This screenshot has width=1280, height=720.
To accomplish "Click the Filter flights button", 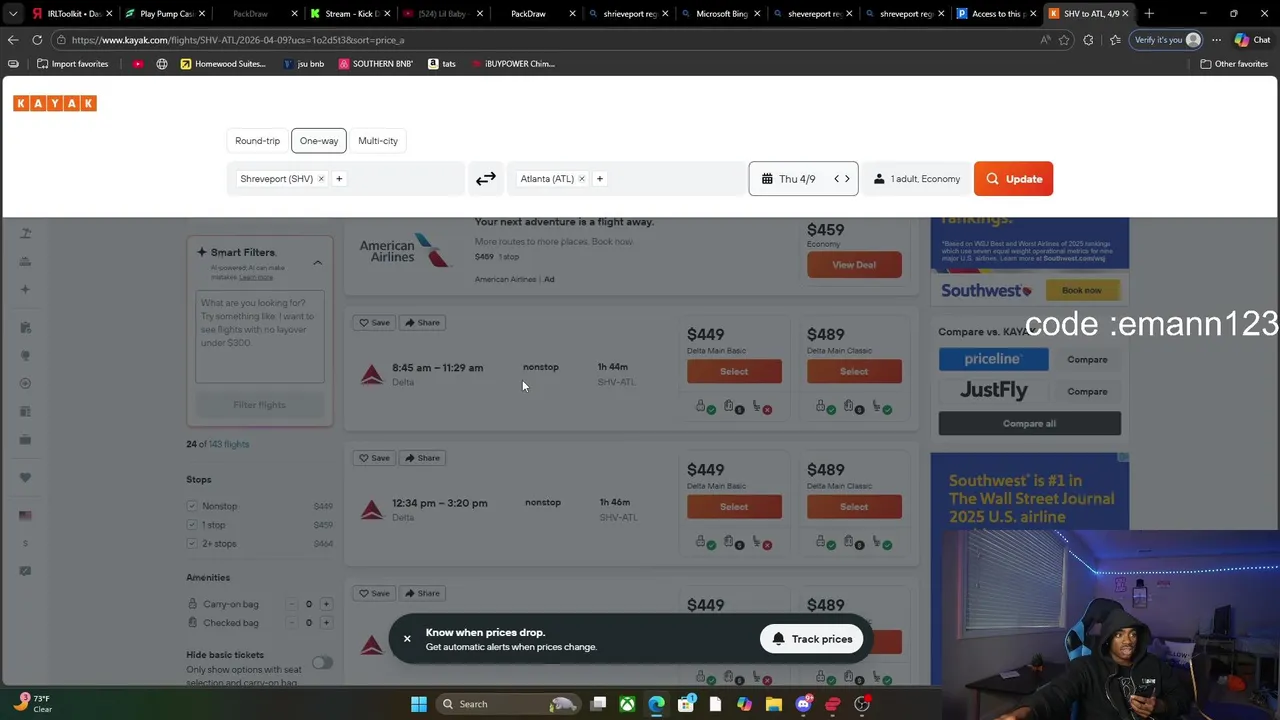I will coord(259,405).
